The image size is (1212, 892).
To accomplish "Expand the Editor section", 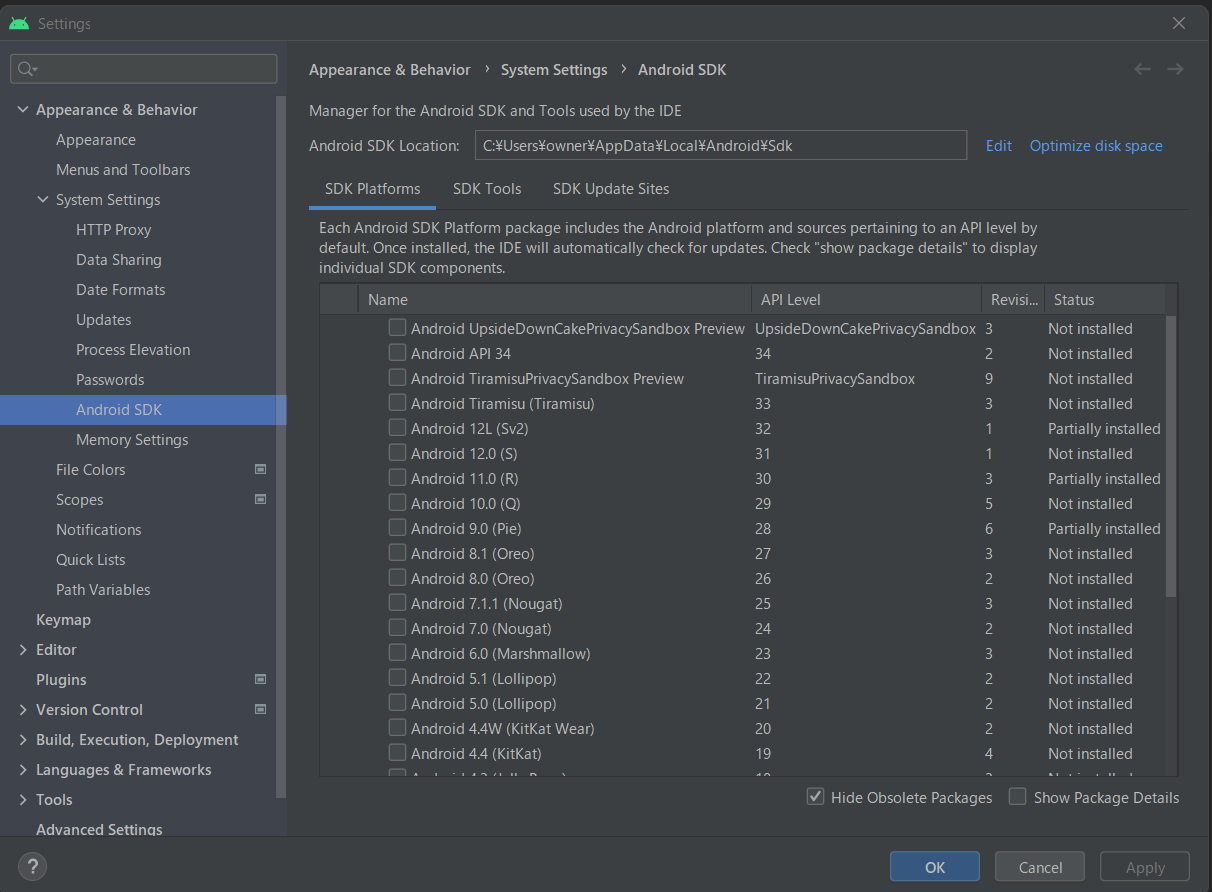I will 23,649.
